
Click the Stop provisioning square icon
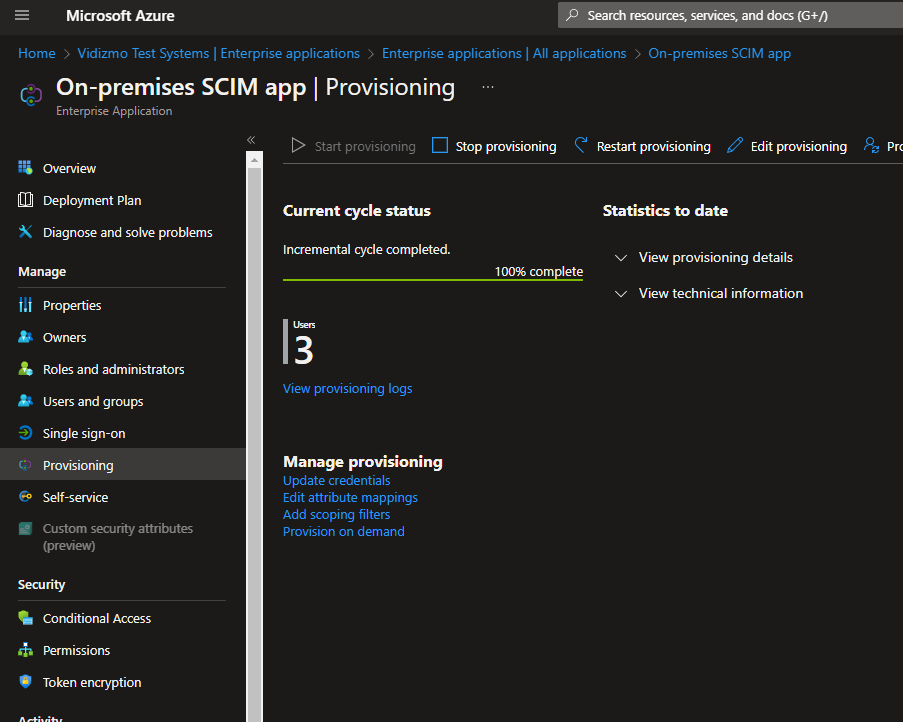point(440,146)
